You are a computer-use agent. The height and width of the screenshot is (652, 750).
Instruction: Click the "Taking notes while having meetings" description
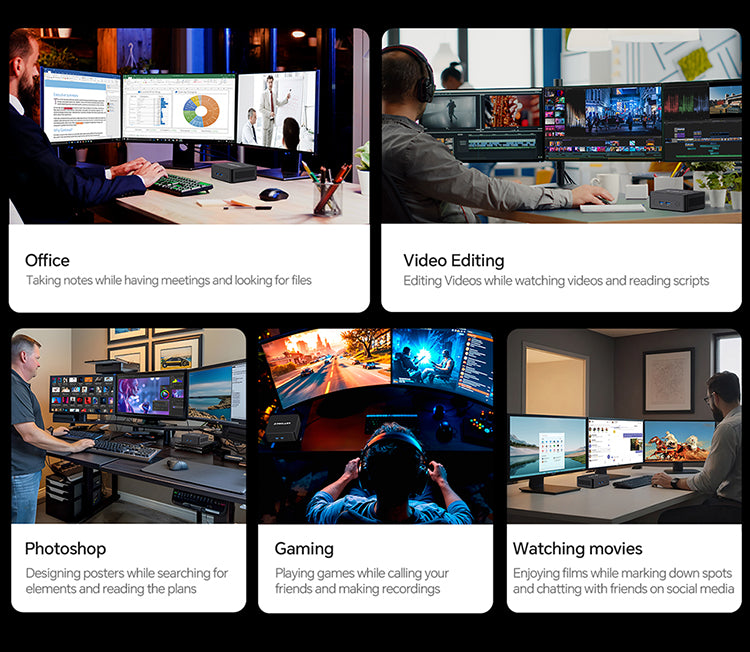168,281
